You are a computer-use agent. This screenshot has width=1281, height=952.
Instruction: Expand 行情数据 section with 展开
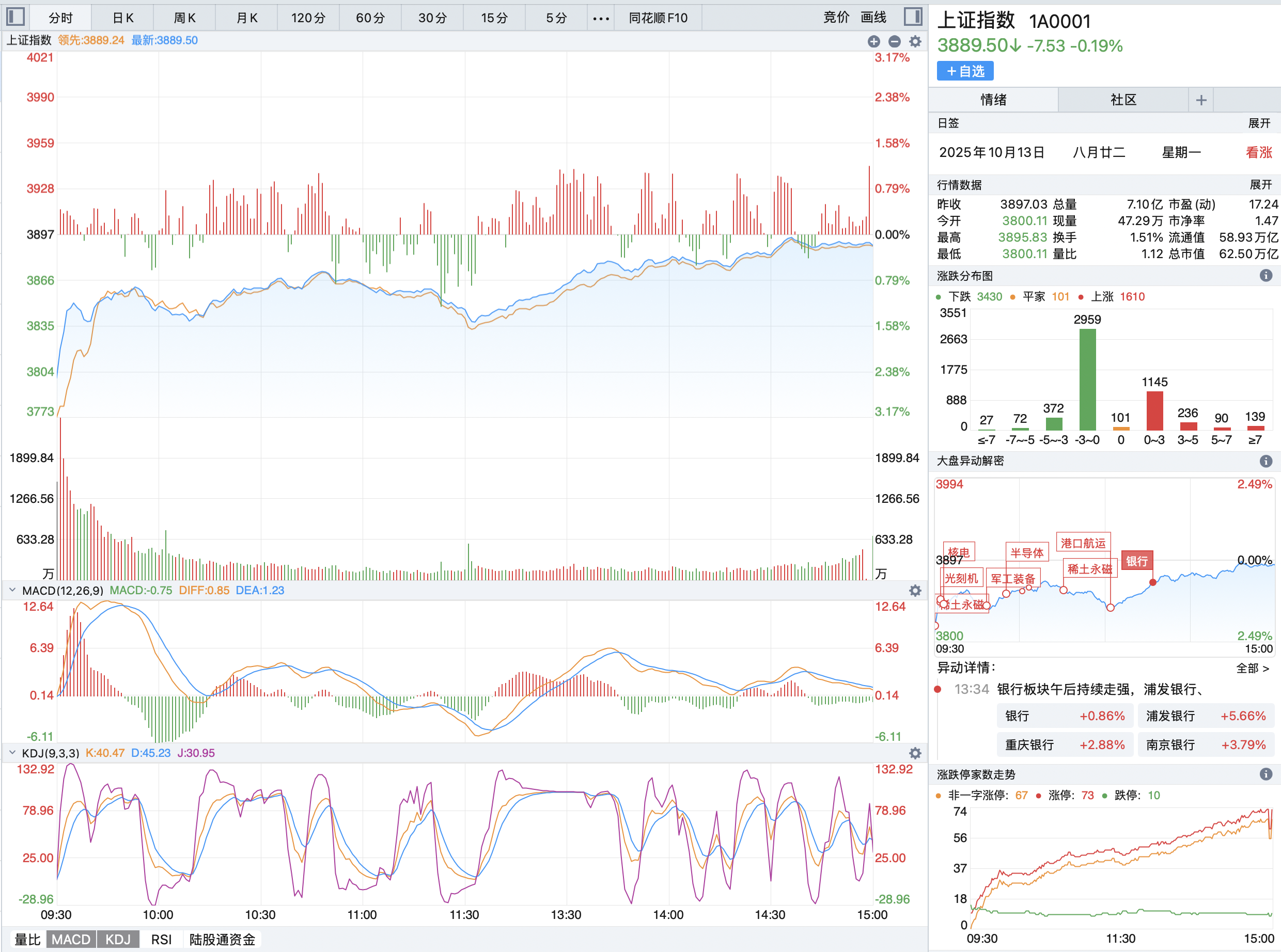pos(1260,184)
